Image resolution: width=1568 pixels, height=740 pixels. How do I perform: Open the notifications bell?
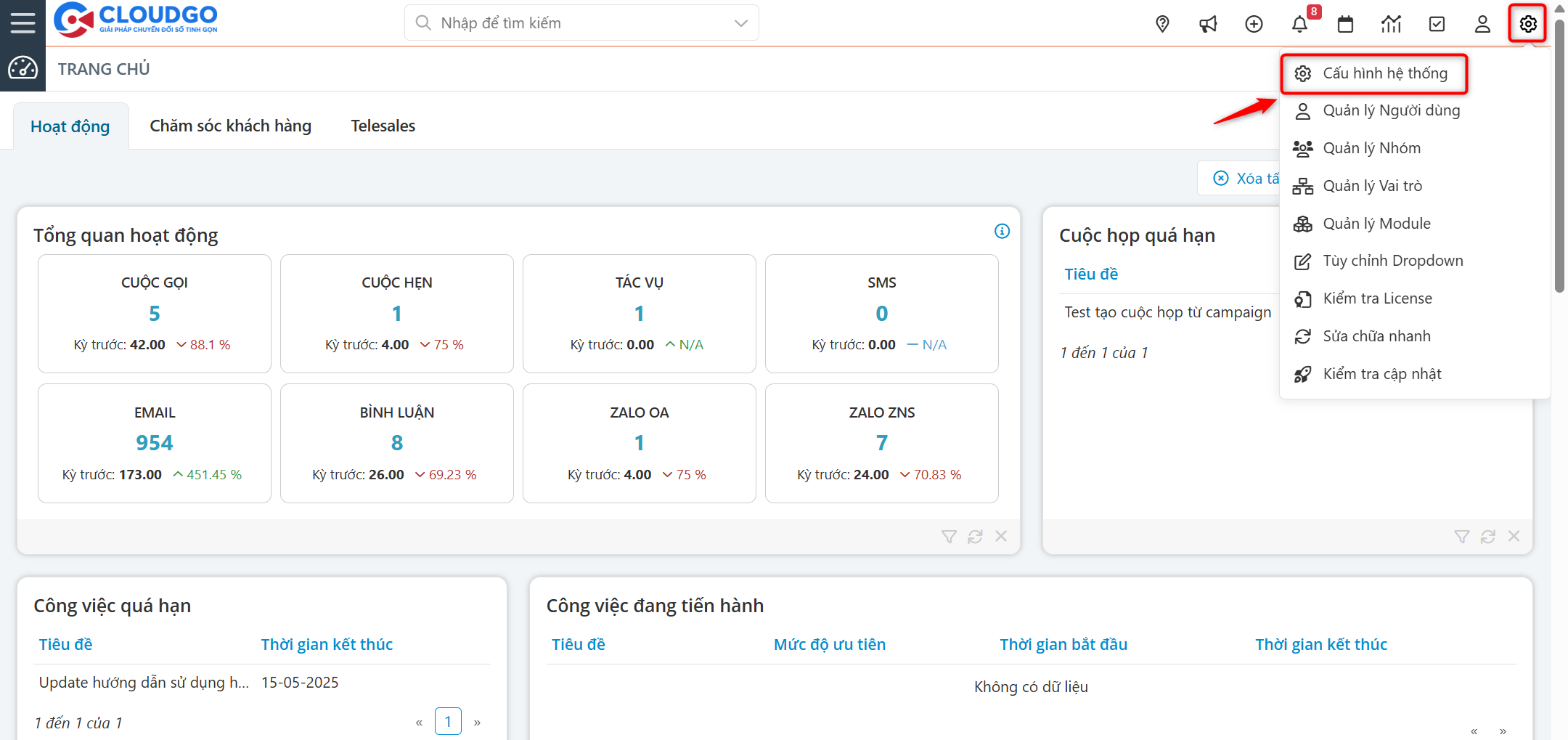tap(1299, 24)
